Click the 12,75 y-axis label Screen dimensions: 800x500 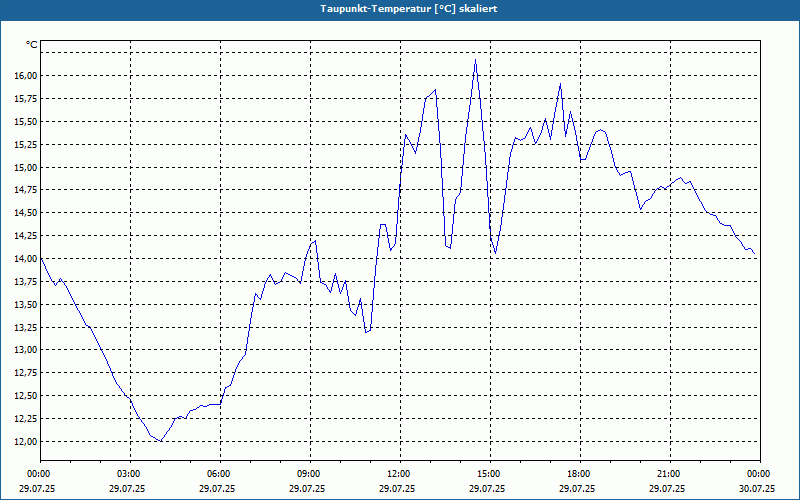click(x=25, y=373)
